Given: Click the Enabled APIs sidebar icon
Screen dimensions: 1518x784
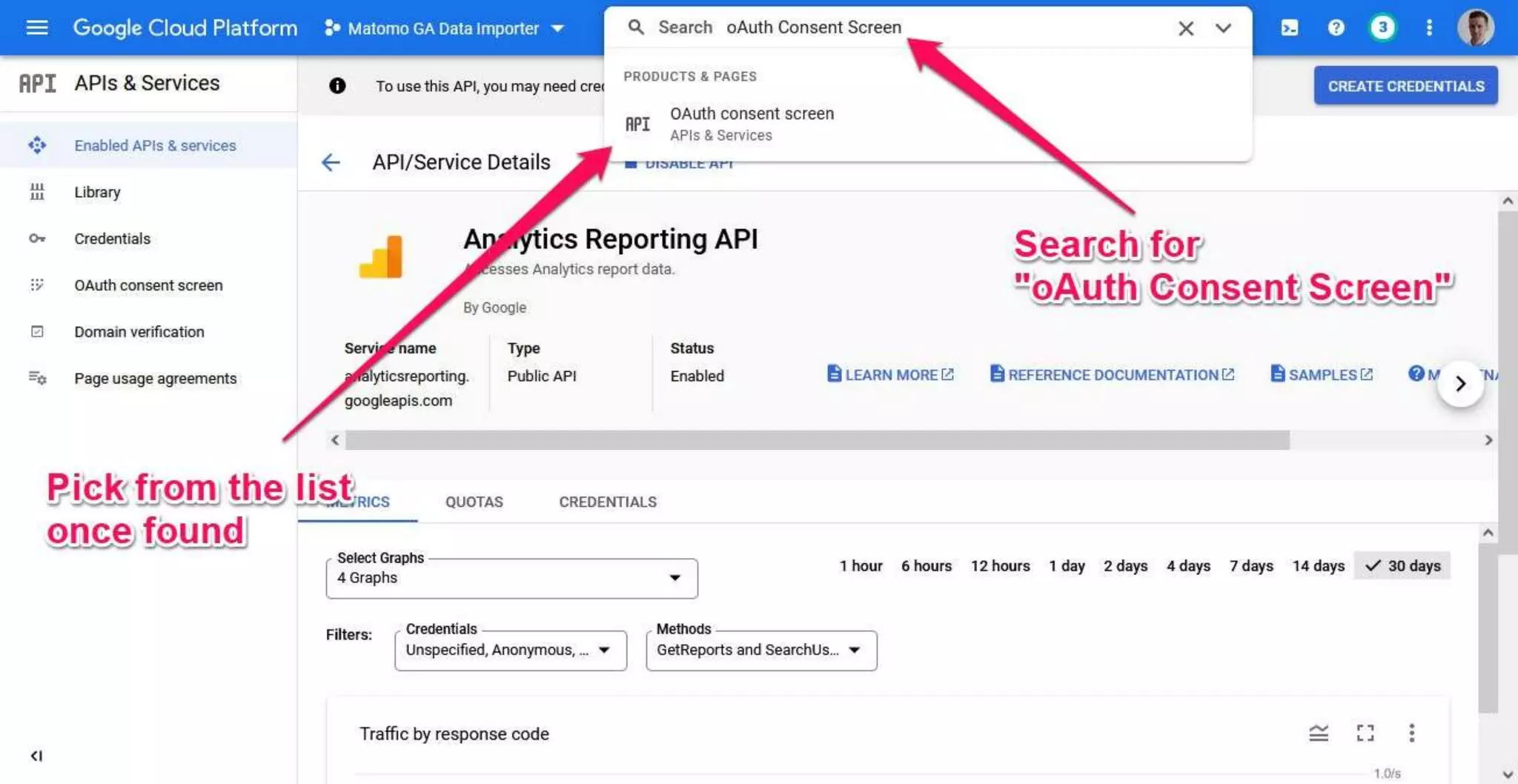Looking at the screenshot, I should (37, 145).
